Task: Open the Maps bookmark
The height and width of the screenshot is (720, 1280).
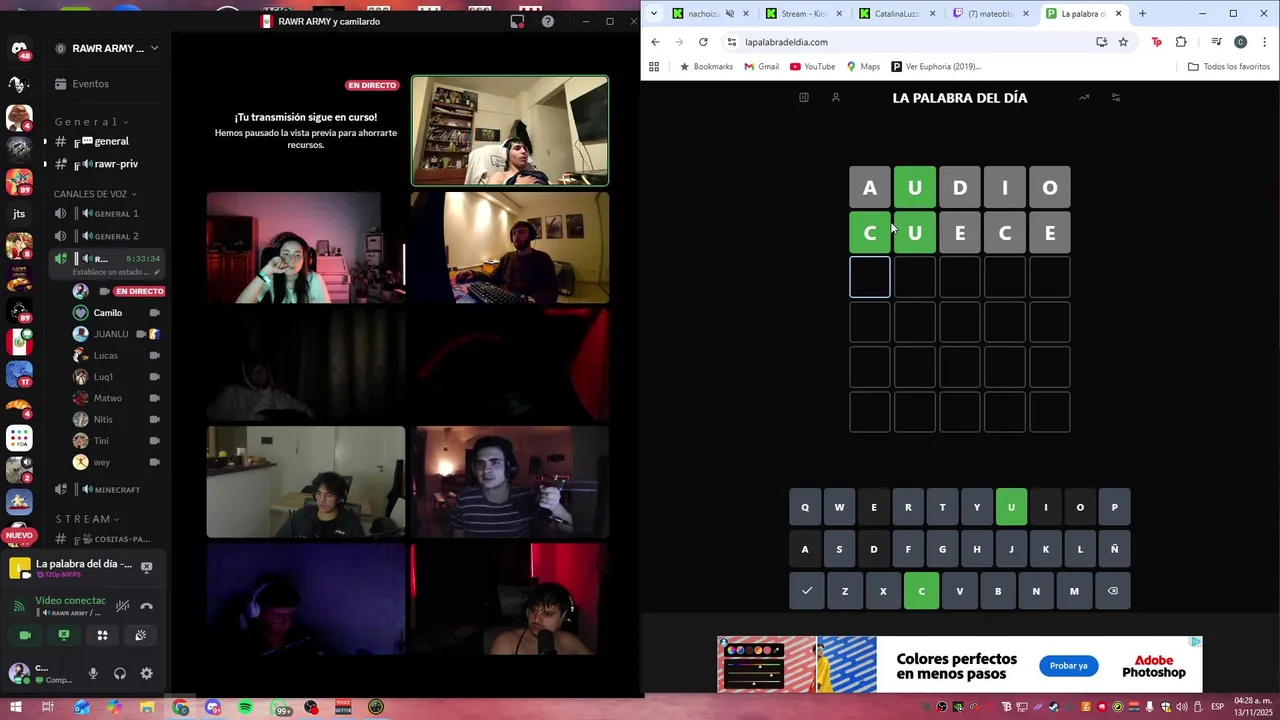Action: [x=863, y=67]
